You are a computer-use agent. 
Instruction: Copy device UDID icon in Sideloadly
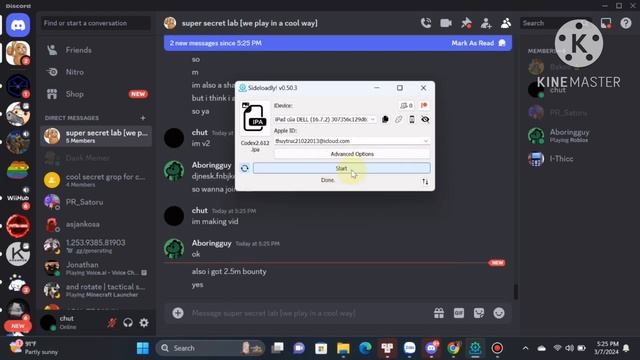tap(385, 119)
